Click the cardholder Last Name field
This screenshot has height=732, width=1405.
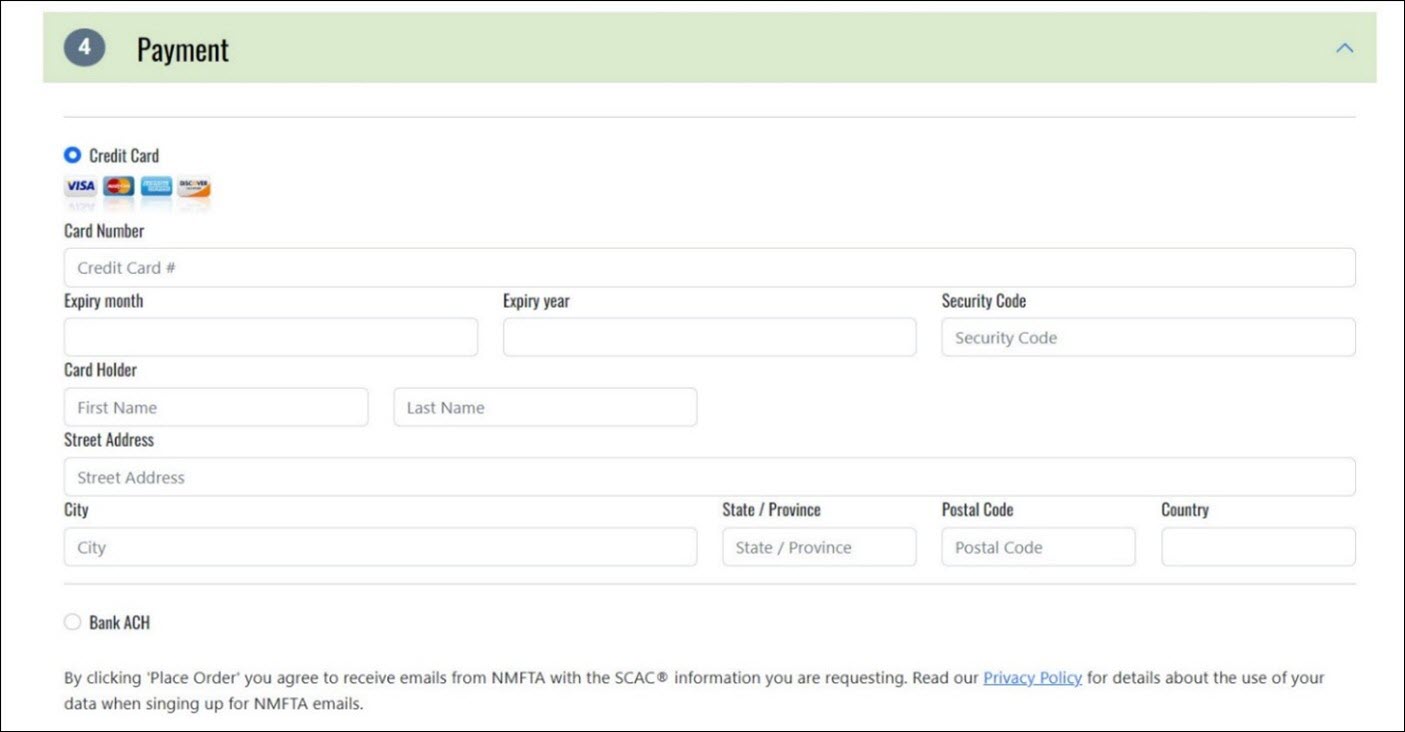545,407
